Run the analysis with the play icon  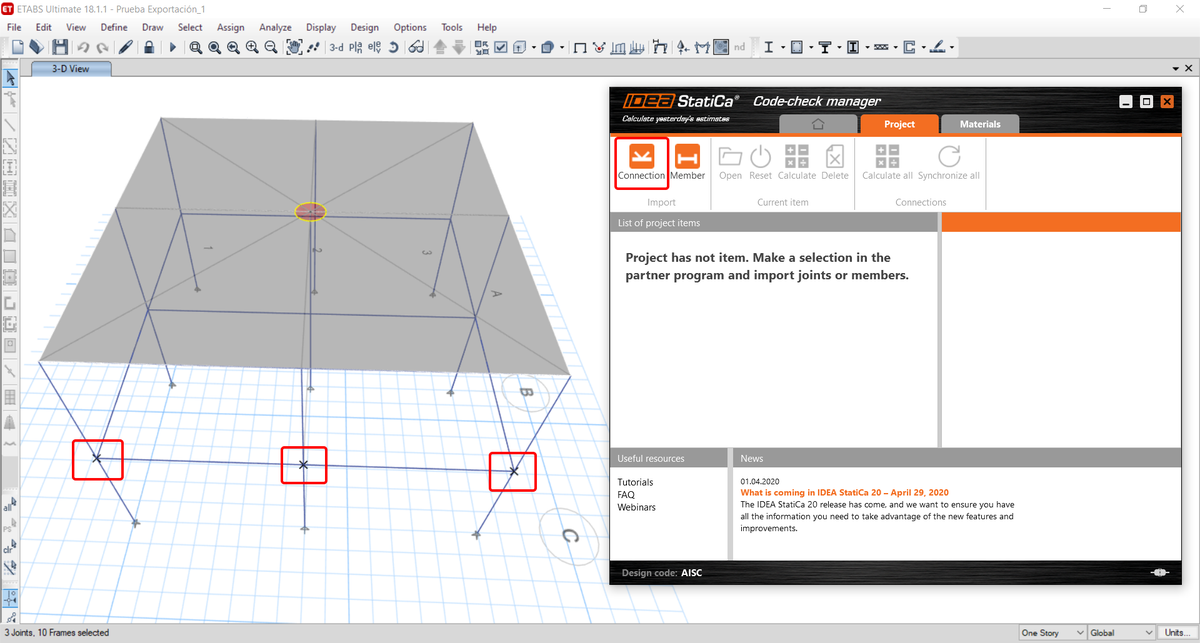click(171, 47)
